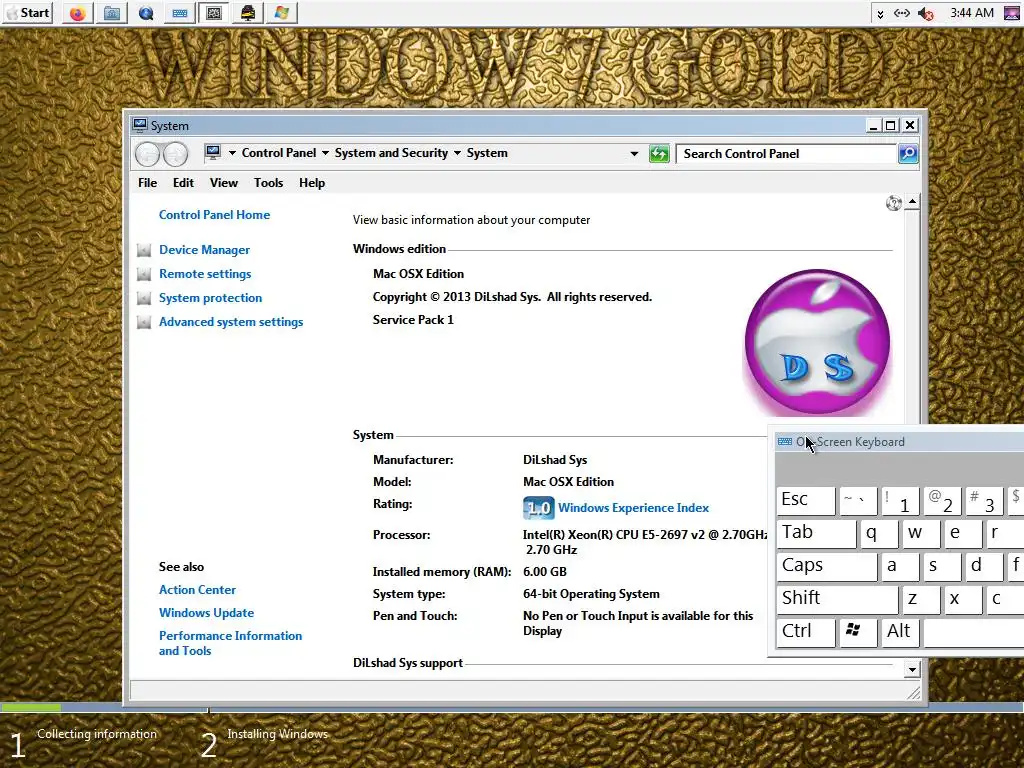Open Device Manager link
The height and width of the screenshot is (768, 1024).
204,250
